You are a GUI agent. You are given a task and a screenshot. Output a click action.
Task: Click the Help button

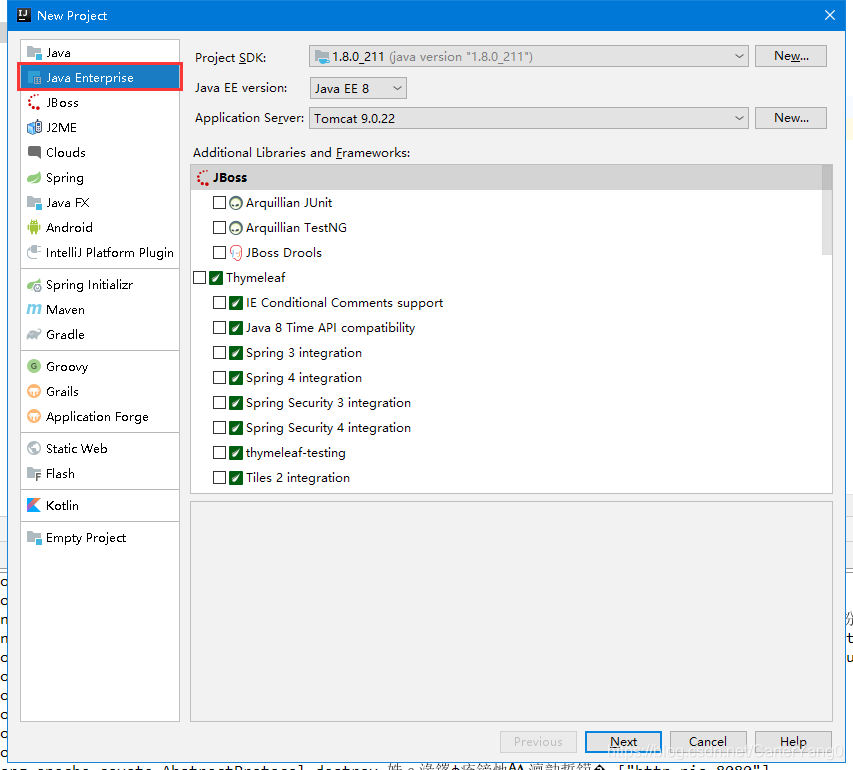[793, 742]
